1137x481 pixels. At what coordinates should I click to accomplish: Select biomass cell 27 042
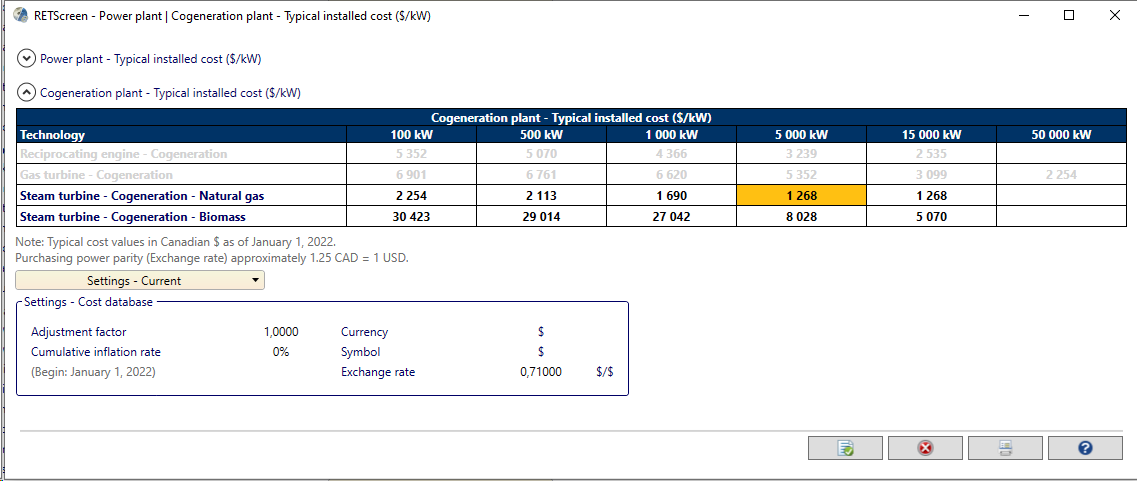tap(671, 216)
